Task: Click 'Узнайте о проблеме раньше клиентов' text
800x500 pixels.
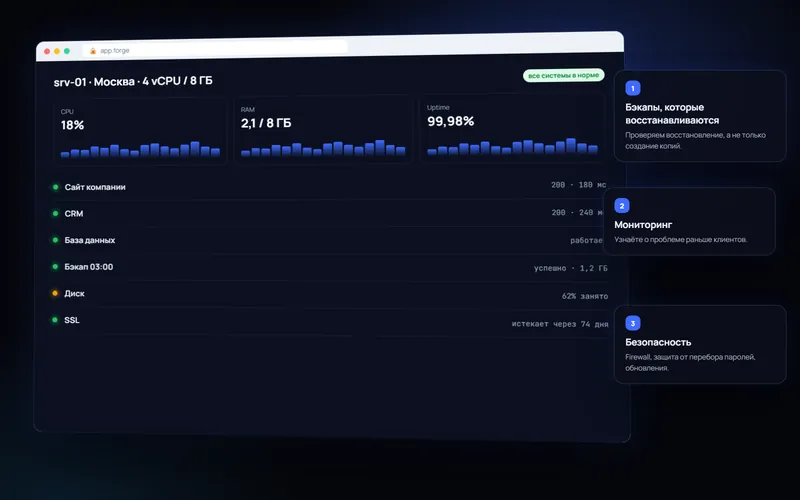Action: (681, 239)
